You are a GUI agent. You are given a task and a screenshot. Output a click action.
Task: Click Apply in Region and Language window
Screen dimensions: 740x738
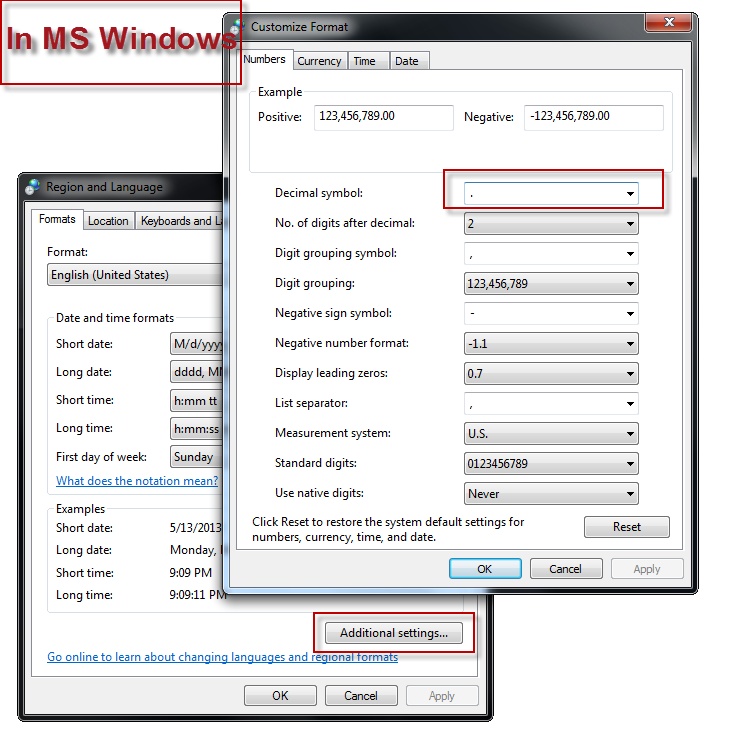(442, 696)
